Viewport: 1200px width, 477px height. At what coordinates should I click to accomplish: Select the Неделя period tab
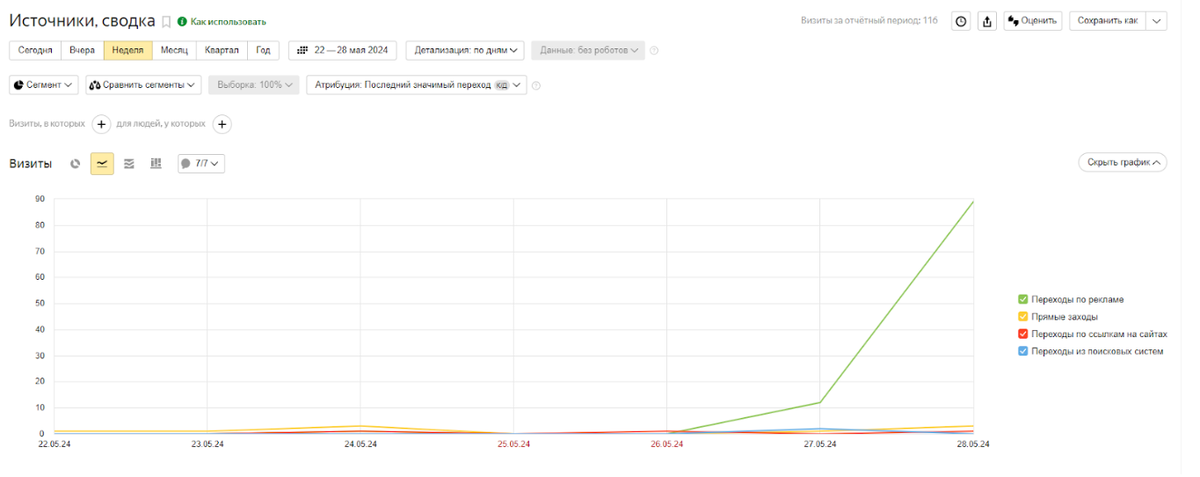tap(128, 50)
